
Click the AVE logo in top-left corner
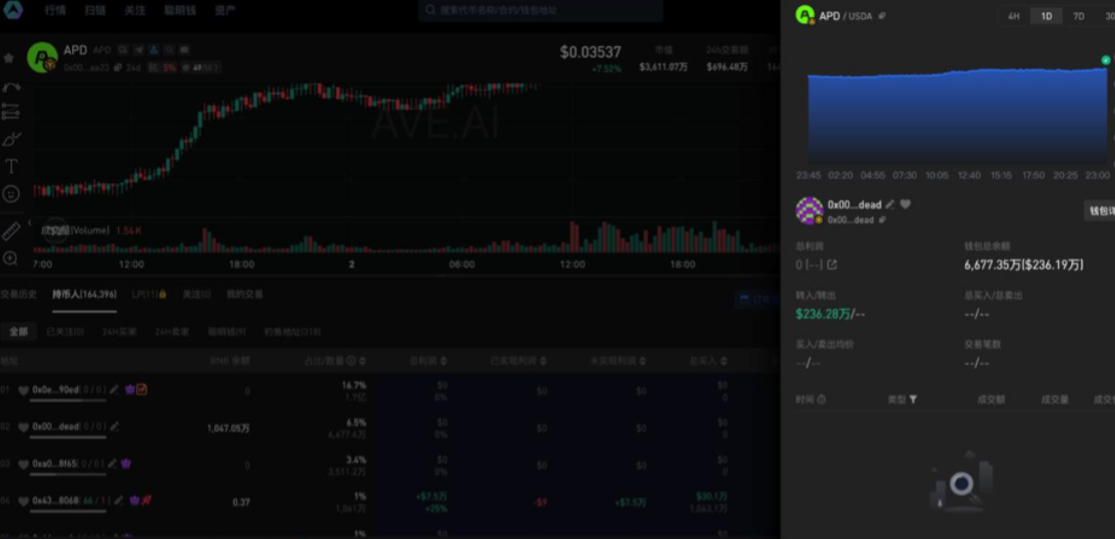click(x=13, y=10)
